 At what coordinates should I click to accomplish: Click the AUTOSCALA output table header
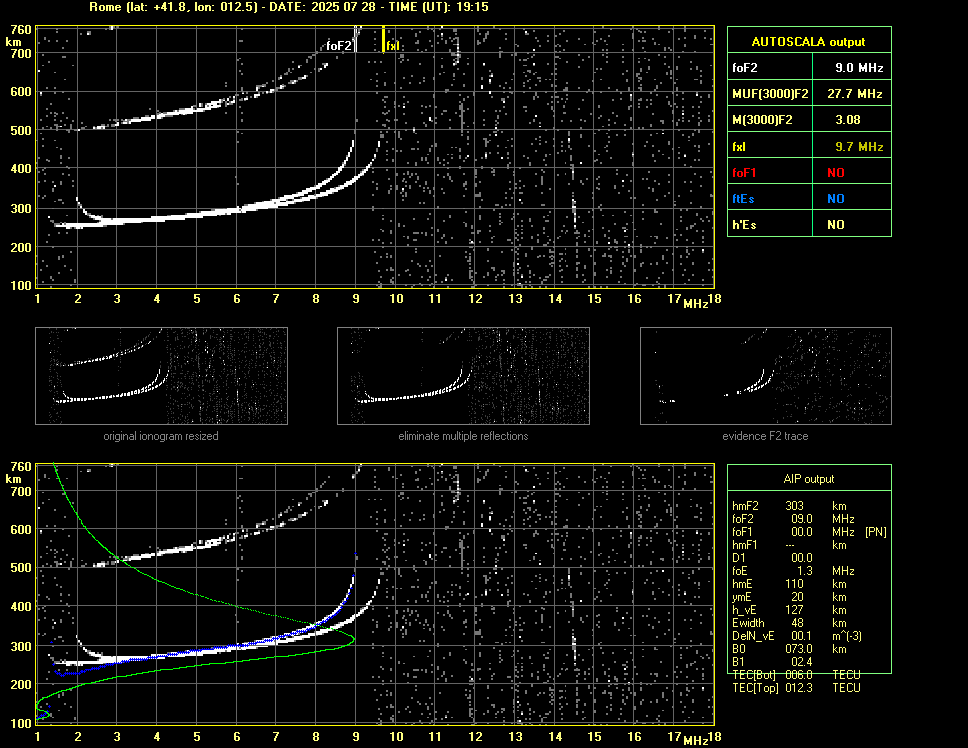click(x=809, y=41)
